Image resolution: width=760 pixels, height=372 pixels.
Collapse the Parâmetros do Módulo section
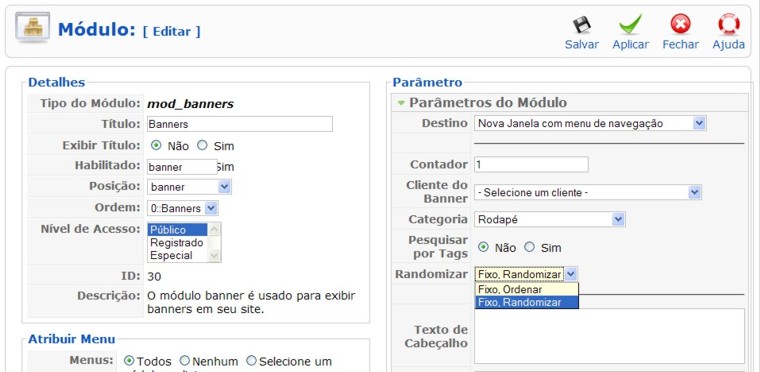pos(401,103)
